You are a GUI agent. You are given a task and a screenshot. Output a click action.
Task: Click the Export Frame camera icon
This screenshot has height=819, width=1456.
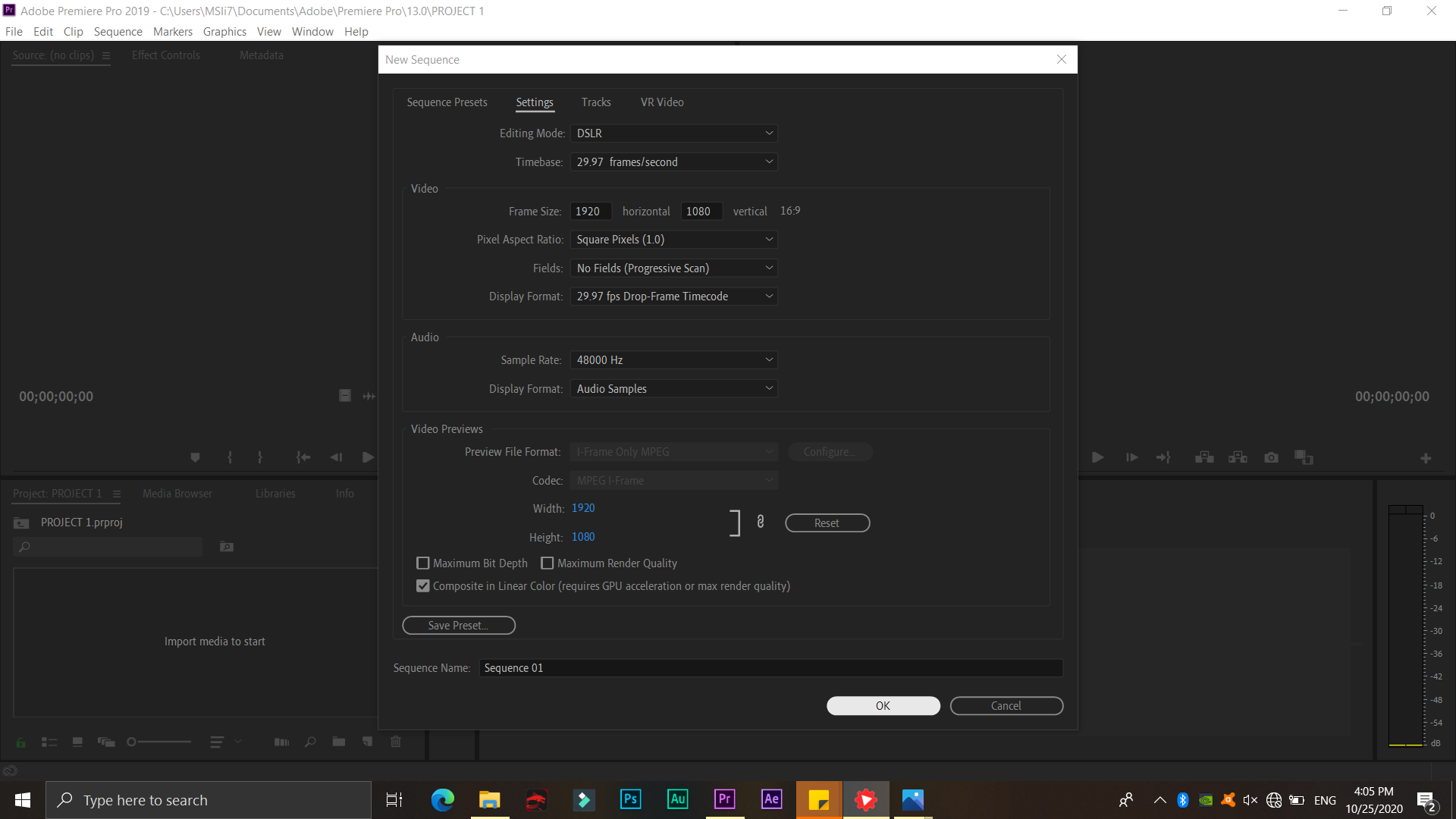(x=1271, y=457)
